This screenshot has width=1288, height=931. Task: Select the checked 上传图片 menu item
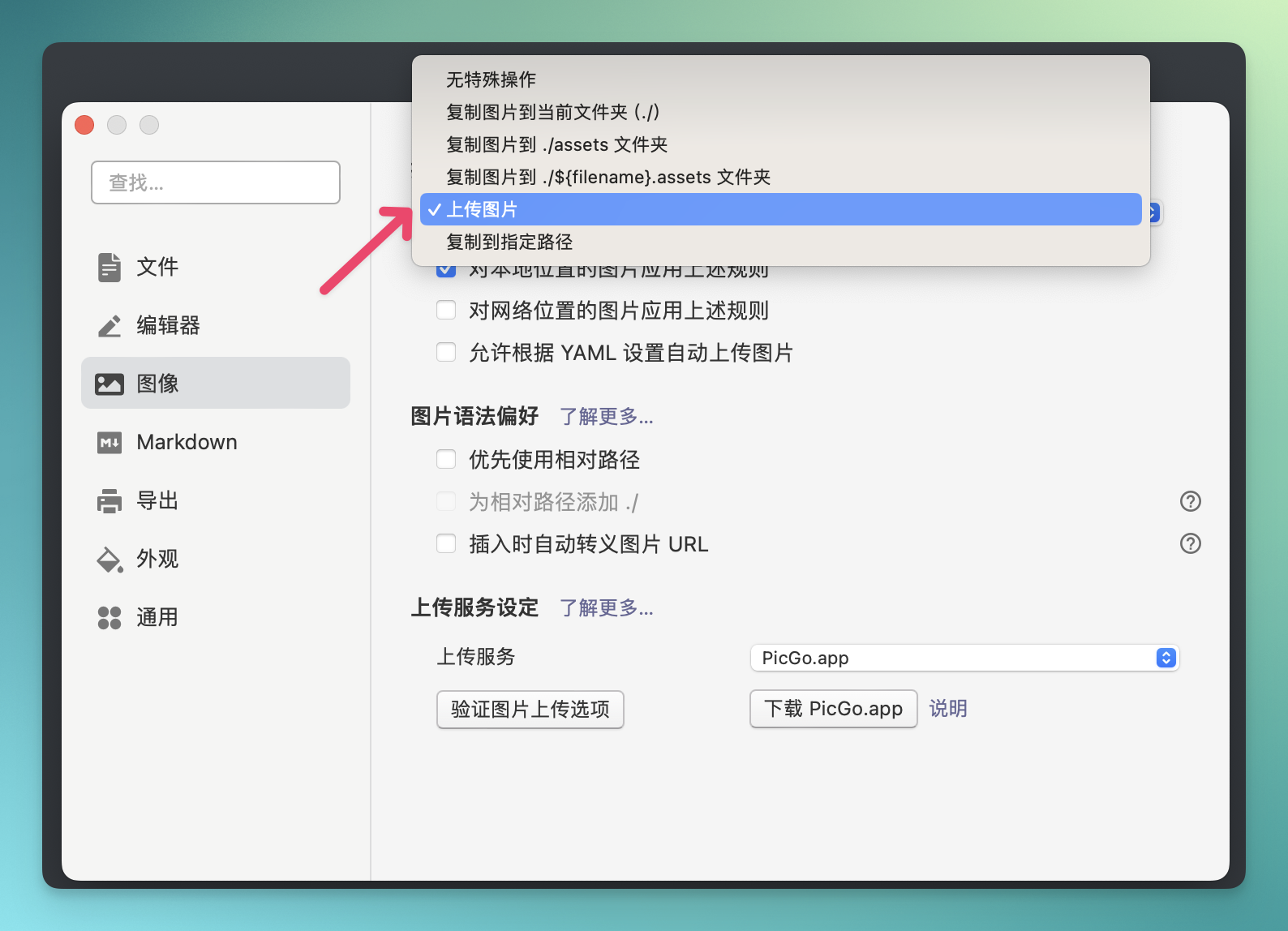[x=781, y=209]
